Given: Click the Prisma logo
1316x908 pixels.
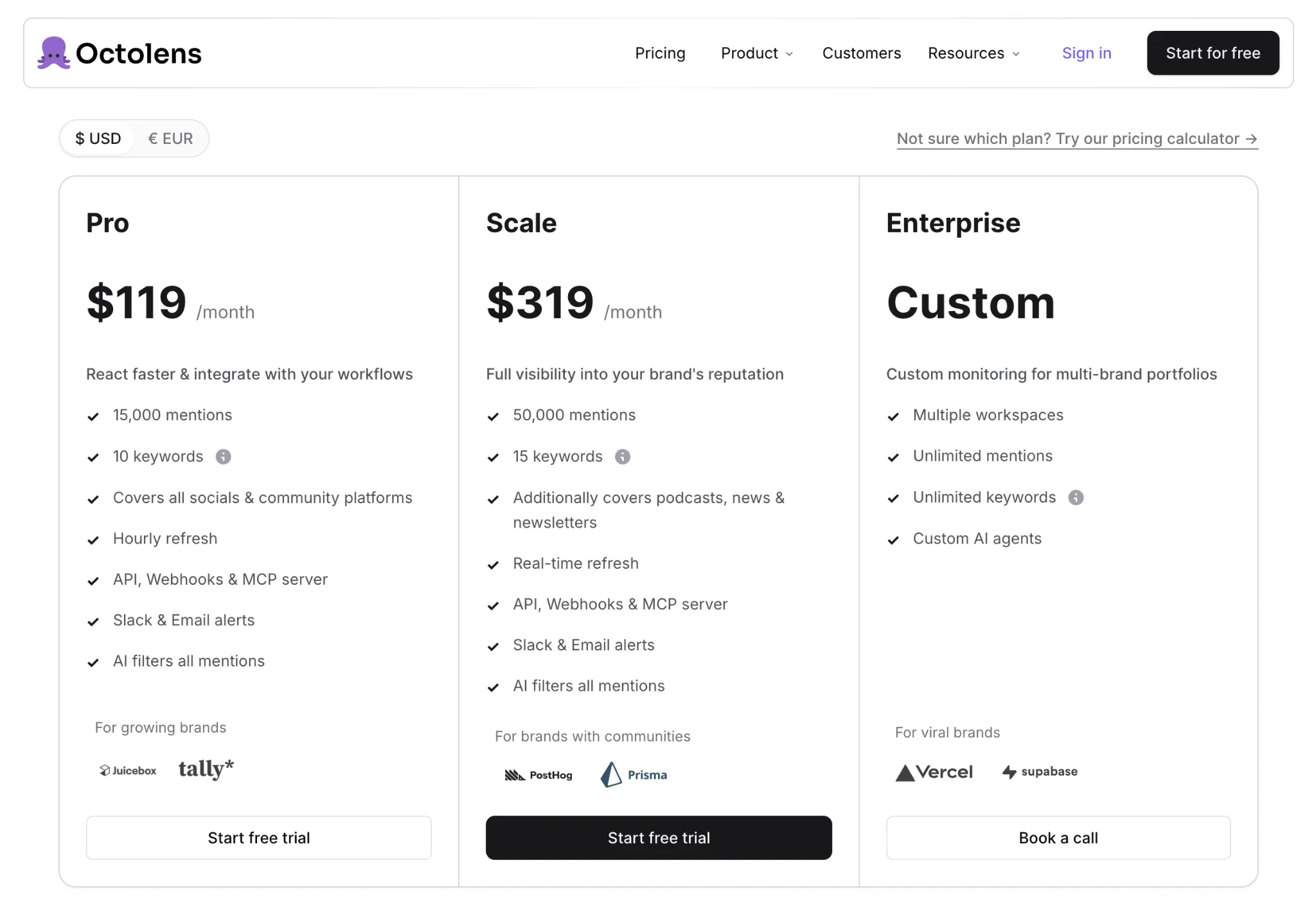Looking at the screenshot, I should click(634, 774).
